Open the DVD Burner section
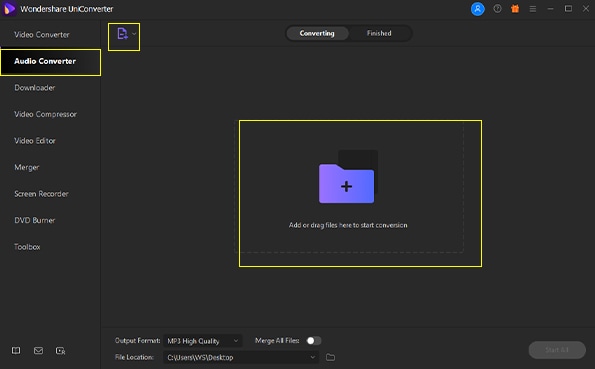Image resolution: width=595 pixels, height=369 pixels. [50, 221]
